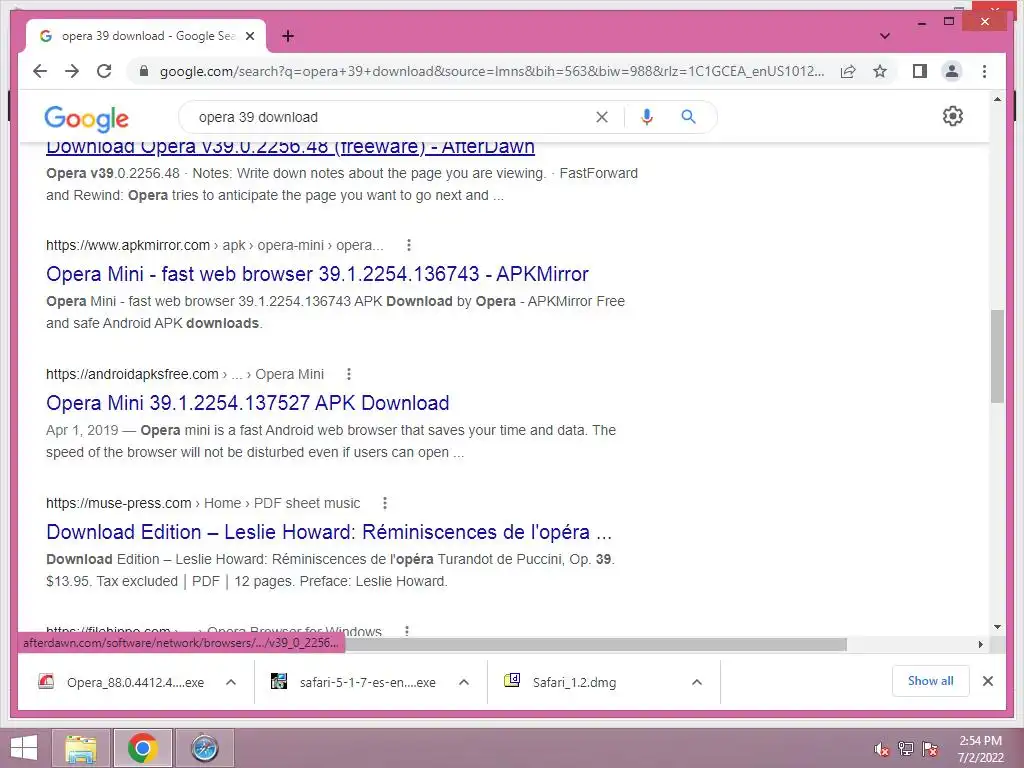Screen dimensions: 1024x768
Task: Open more options for the apkmirror.com result
Action: [409, 245]
